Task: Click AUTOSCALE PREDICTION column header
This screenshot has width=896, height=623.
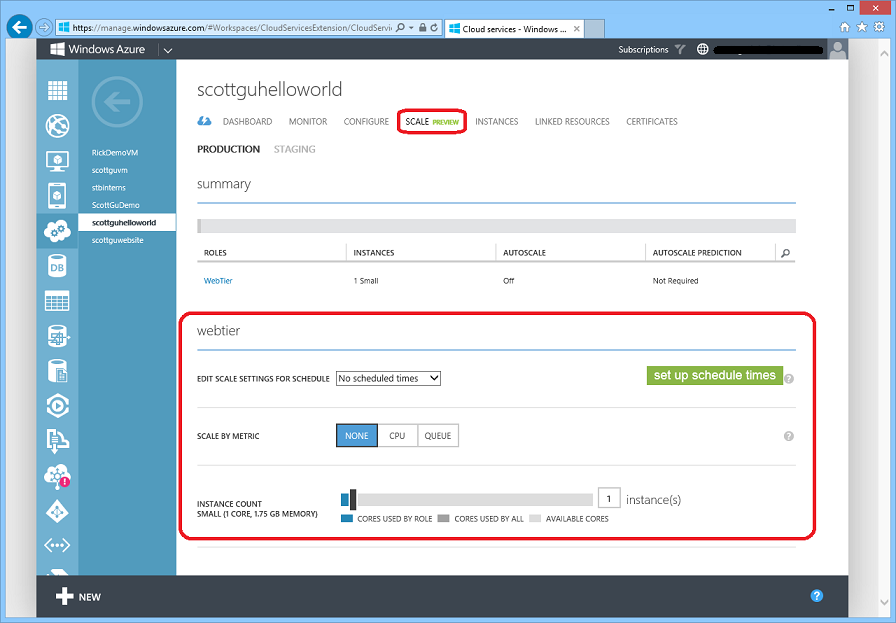Action: click(x=697, y=253)
